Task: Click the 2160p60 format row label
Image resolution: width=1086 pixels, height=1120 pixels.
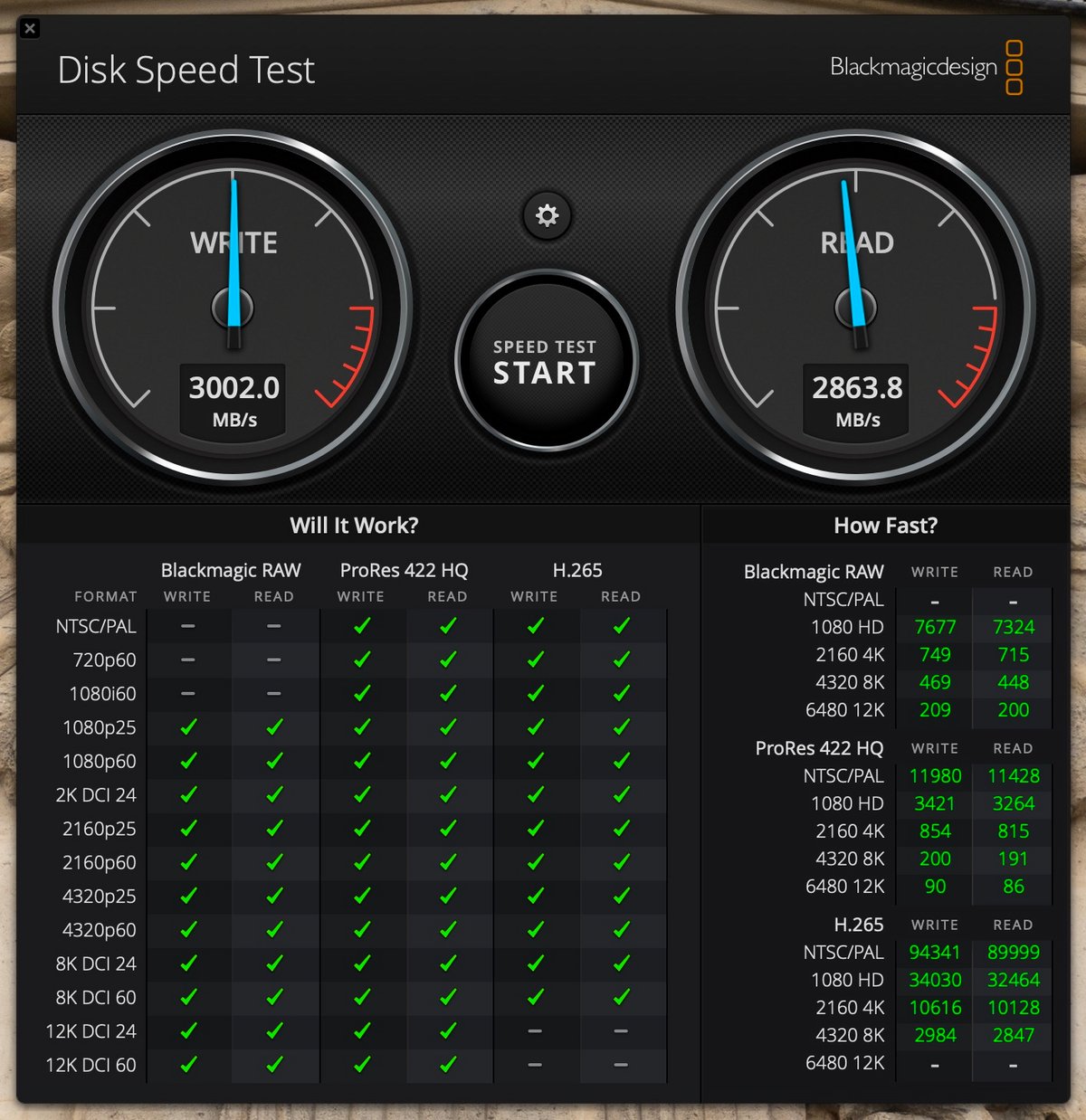Action: click(x=100, y=863)
